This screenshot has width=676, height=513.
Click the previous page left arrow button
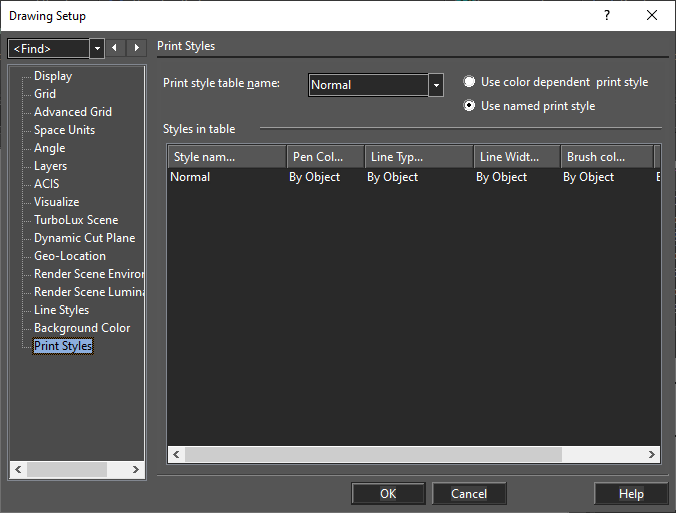(x=115, y=48)
